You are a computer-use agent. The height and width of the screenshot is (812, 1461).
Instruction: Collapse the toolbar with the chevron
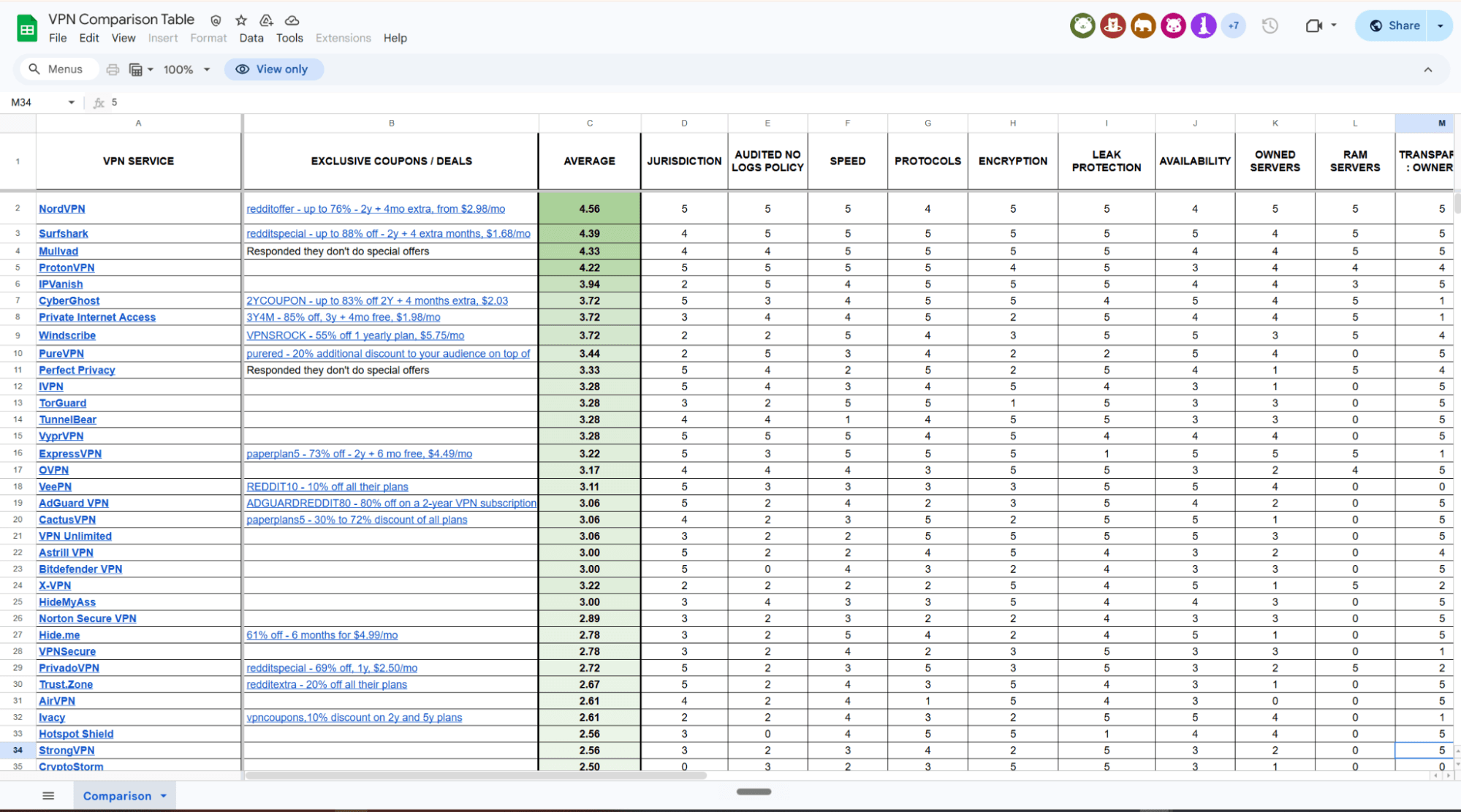(1428, 69)
